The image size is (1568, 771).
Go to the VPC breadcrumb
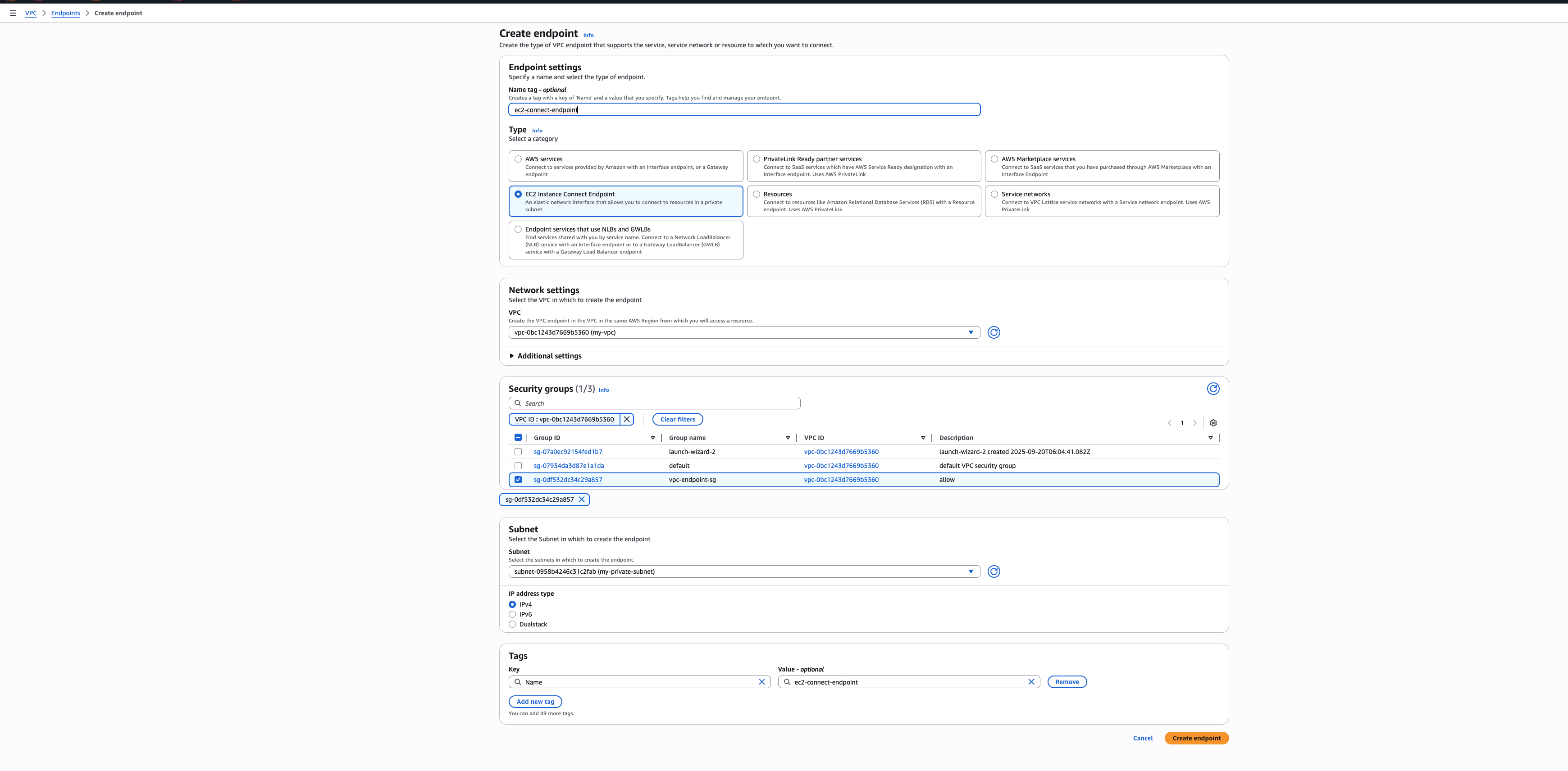[x=31, y=13]
